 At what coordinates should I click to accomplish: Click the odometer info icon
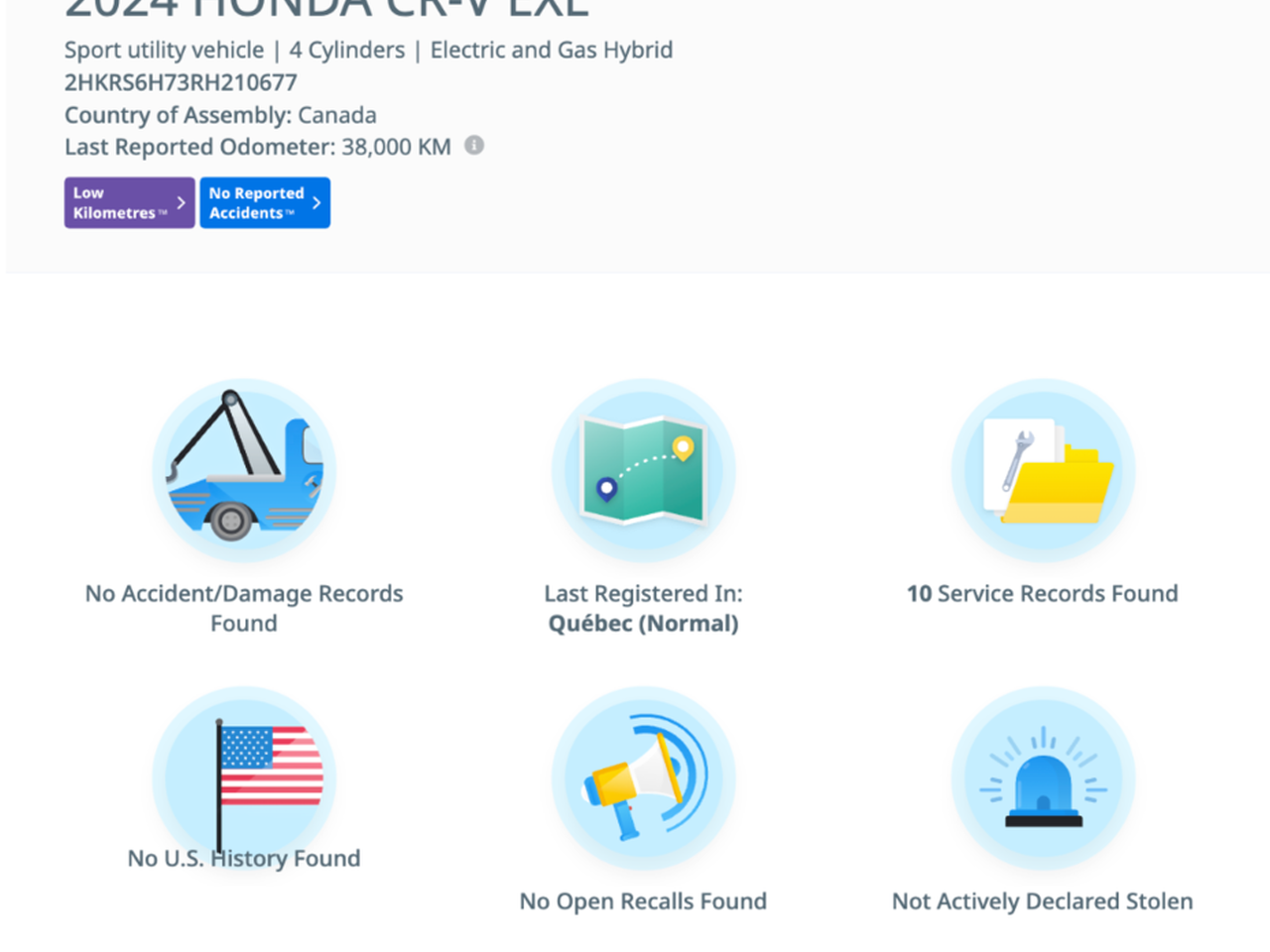pos(474,146)
